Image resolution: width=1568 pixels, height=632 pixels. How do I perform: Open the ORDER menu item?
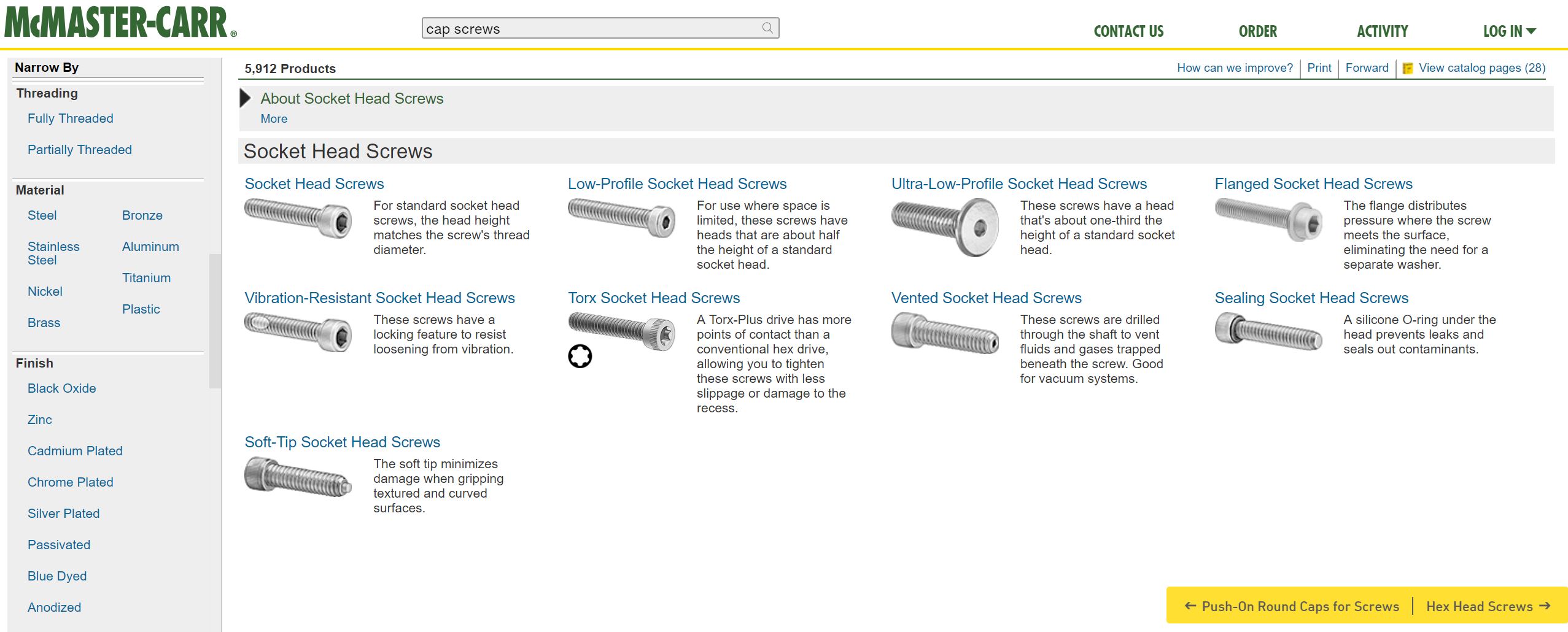[x=1257, y=31]
